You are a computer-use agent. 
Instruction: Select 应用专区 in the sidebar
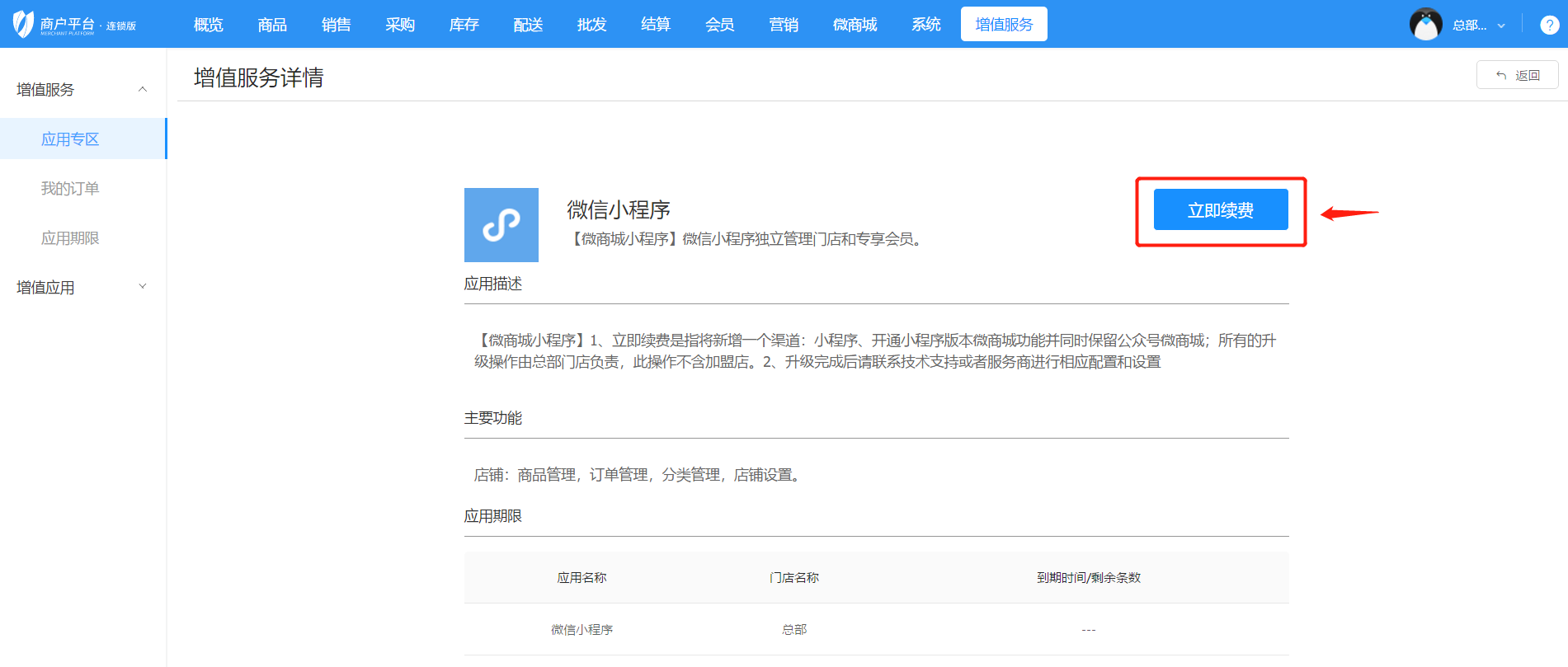coord(70,139)
